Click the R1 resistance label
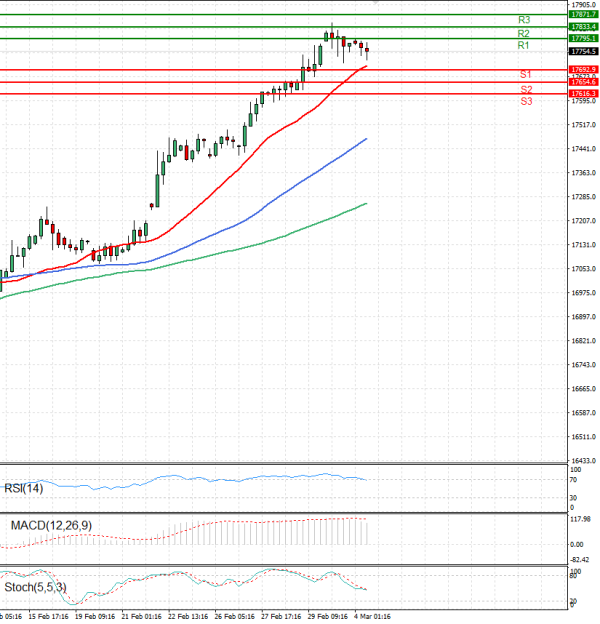 point(523,45)
